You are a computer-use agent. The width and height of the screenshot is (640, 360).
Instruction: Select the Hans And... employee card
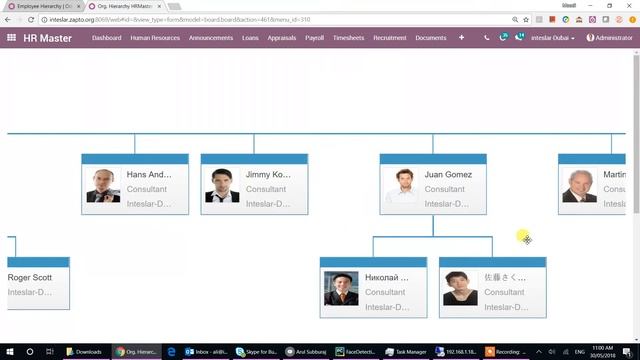coord(135,184)
